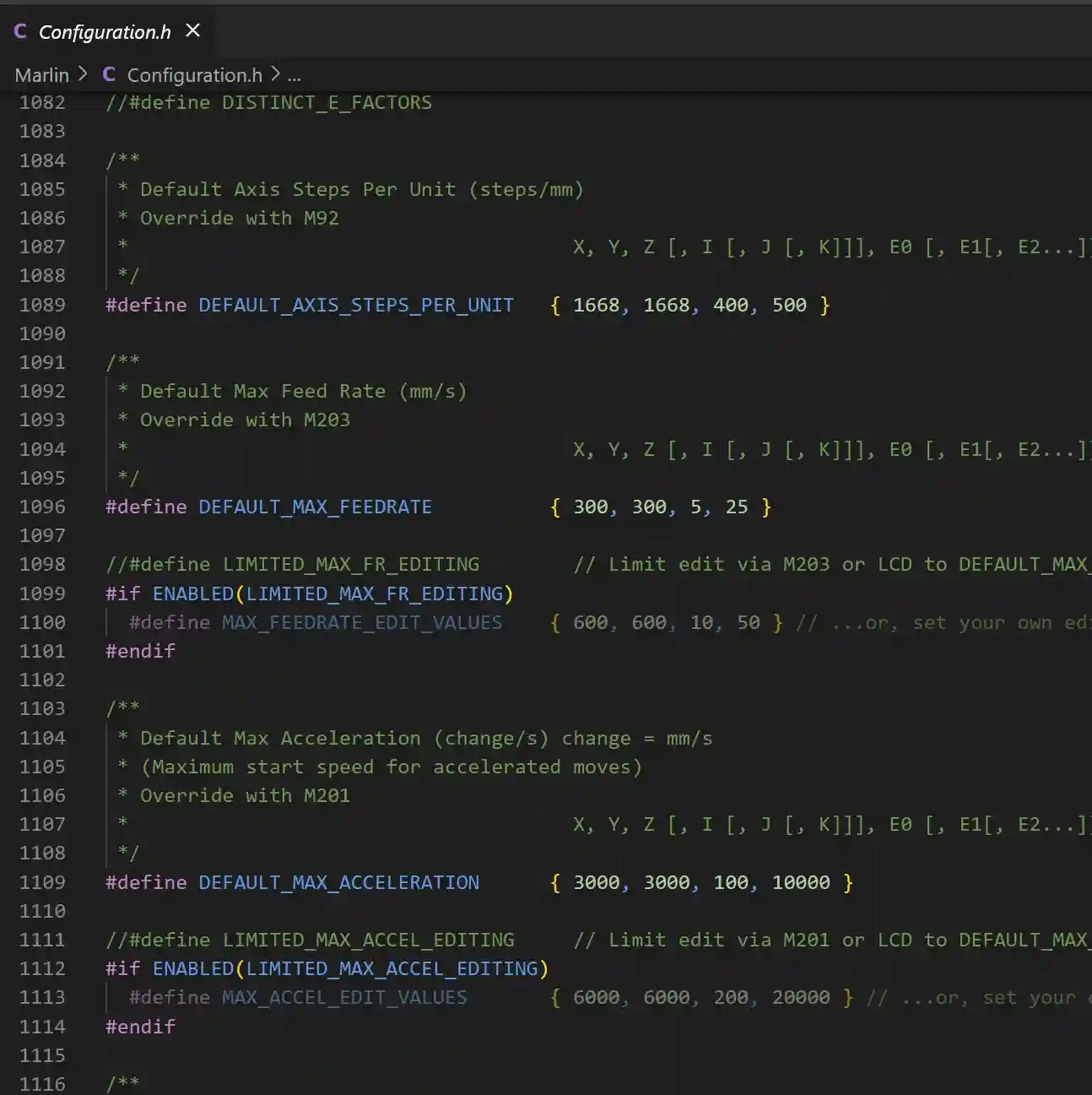Viewport: 1092px width, 1095px height.
Task: Click MAX_ACCEL_EDIT_VALUES on line 1113
Action: 344,997
